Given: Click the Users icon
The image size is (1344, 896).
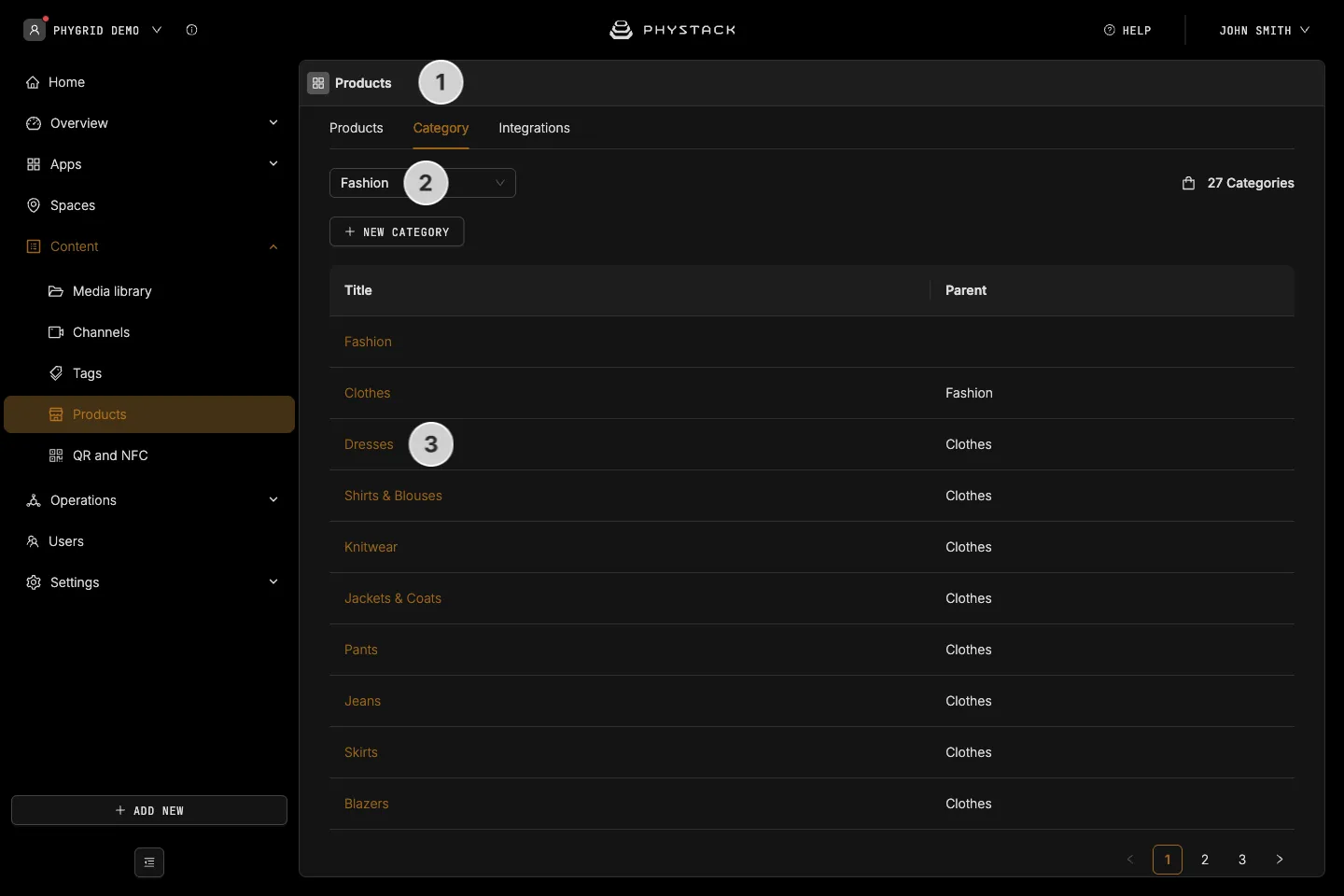Looking at the screenshot, I should pyautogui.click(x=34, y=541).
